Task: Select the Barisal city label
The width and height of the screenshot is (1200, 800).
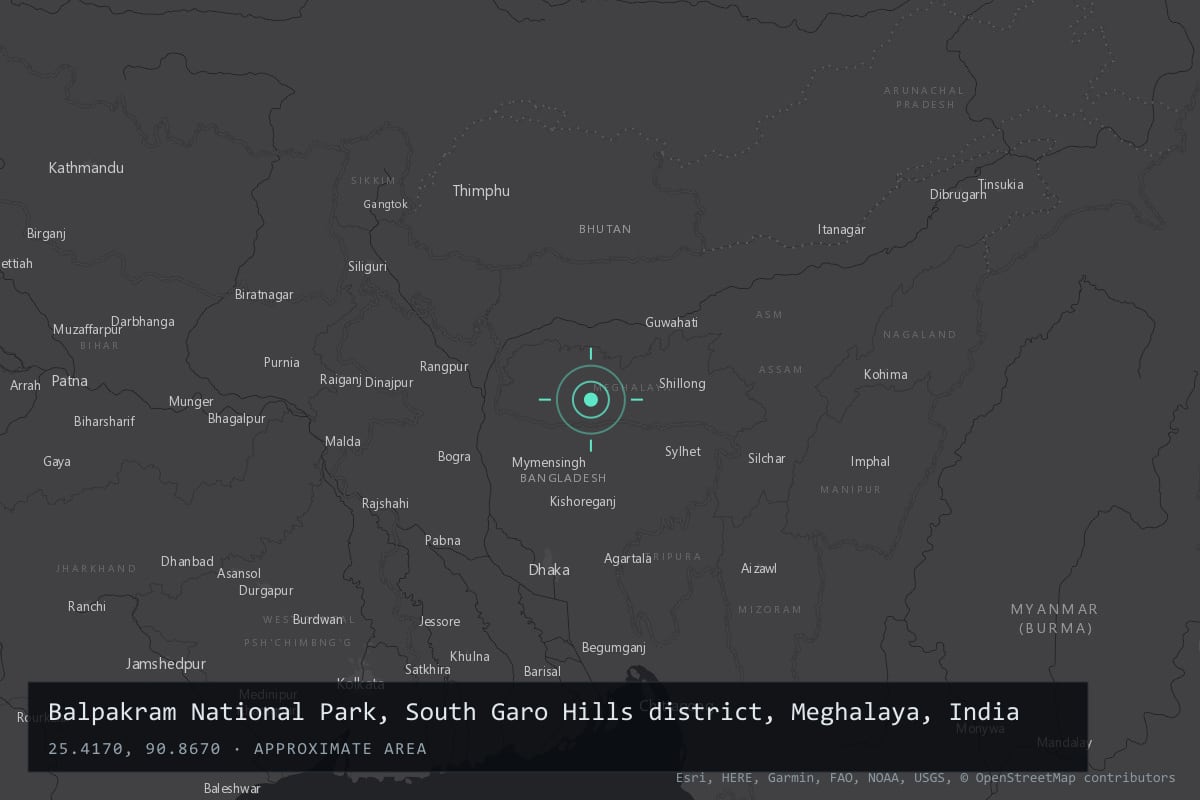Action: (542, 672)
